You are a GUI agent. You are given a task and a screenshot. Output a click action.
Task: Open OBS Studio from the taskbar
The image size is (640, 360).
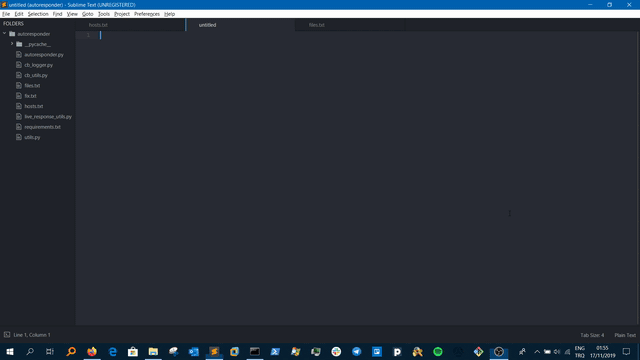click(499, 351)
